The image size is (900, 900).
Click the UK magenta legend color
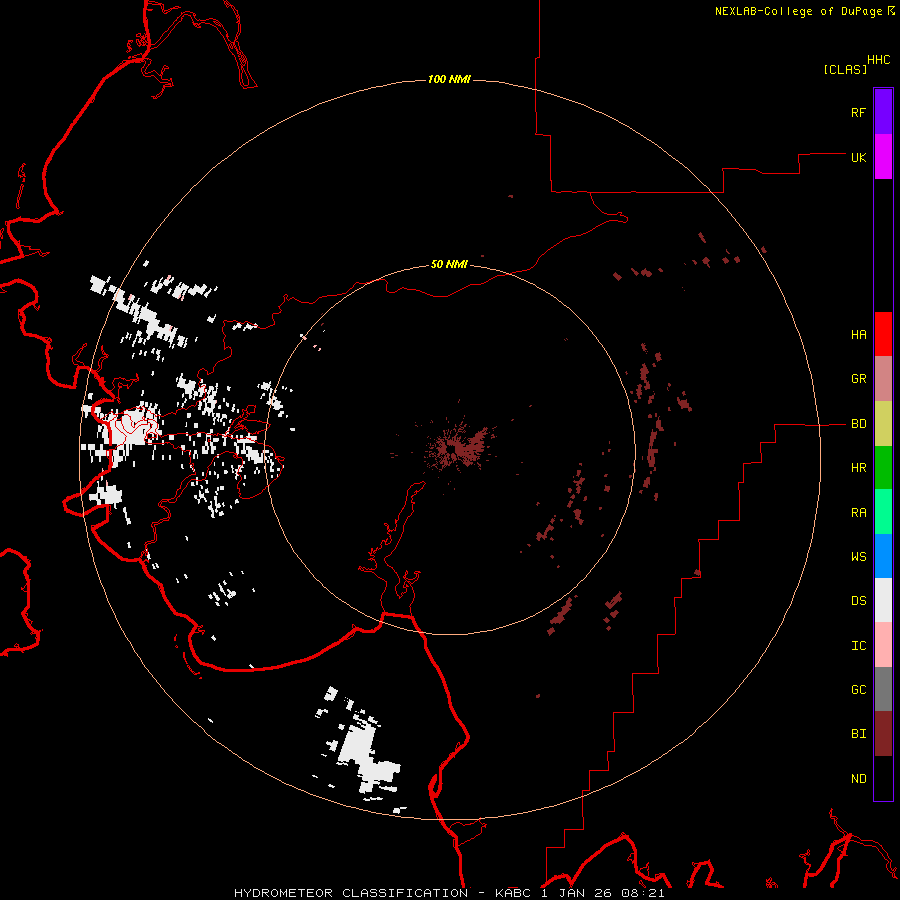click(x=883, y=157)
